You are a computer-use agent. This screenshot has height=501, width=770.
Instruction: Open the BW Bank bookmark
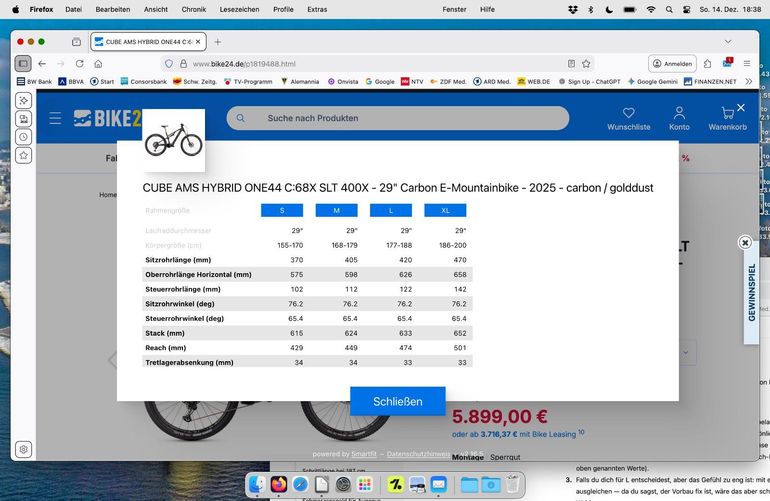coord(34,82)
